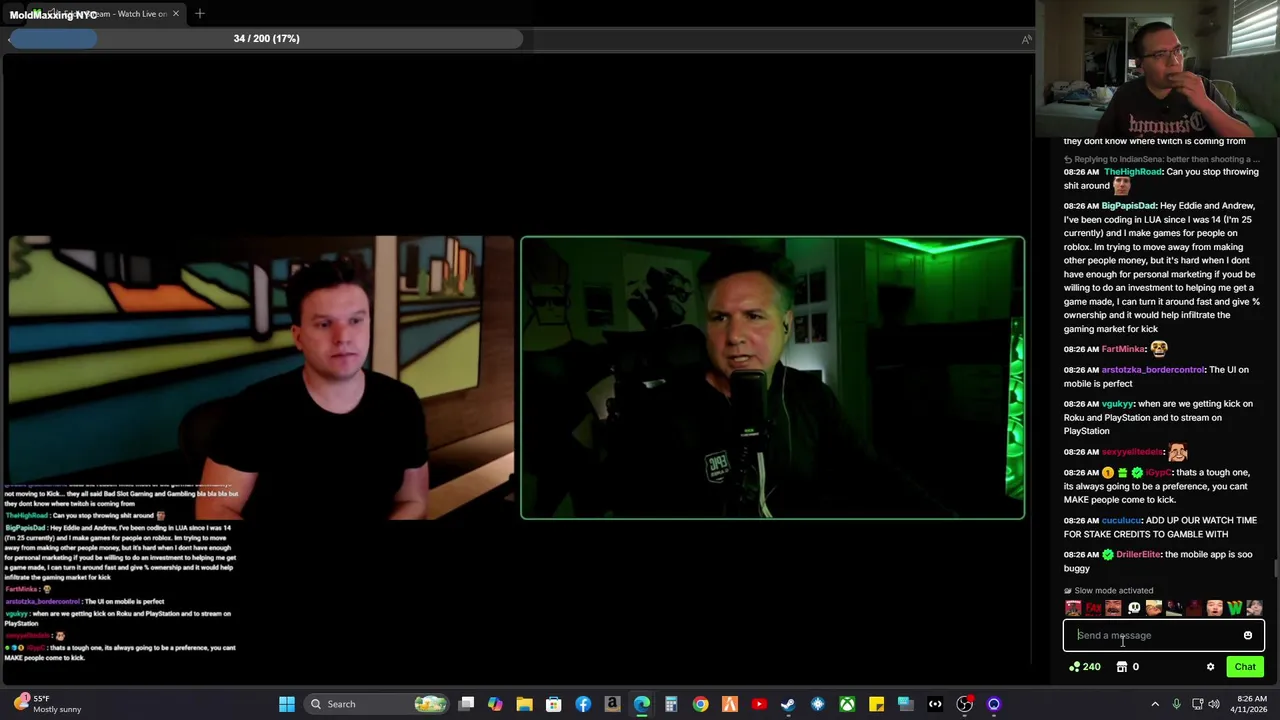
Task: Open vgukyy username in chat
Action: (x=1117, y=404)
